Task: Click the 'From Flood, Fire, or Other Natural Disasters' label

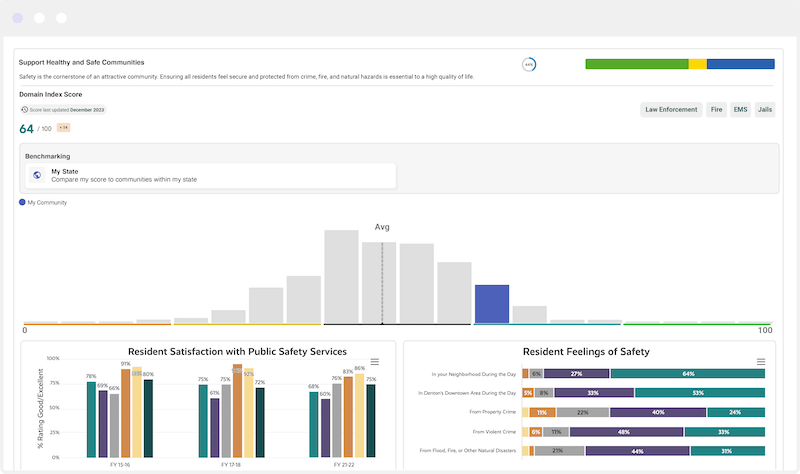Action: click(468, 451)
